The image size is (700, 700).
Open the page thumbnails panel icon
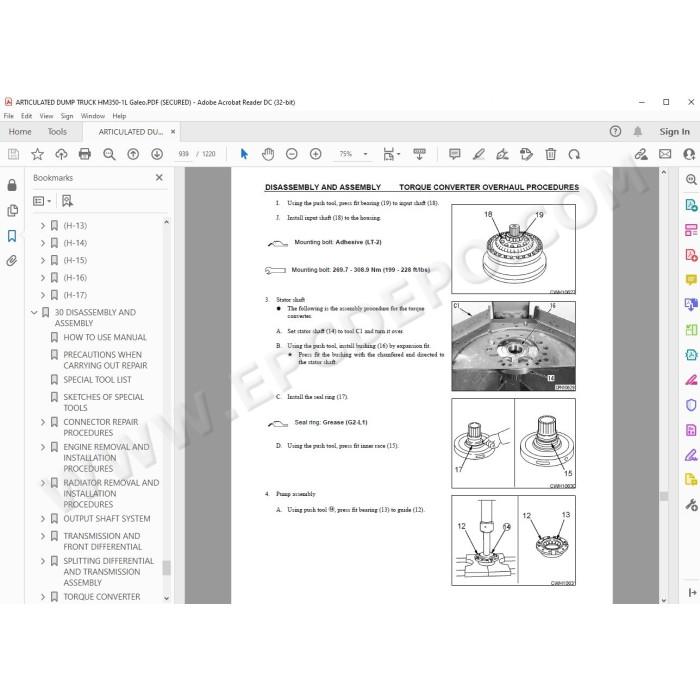point(12,210)
